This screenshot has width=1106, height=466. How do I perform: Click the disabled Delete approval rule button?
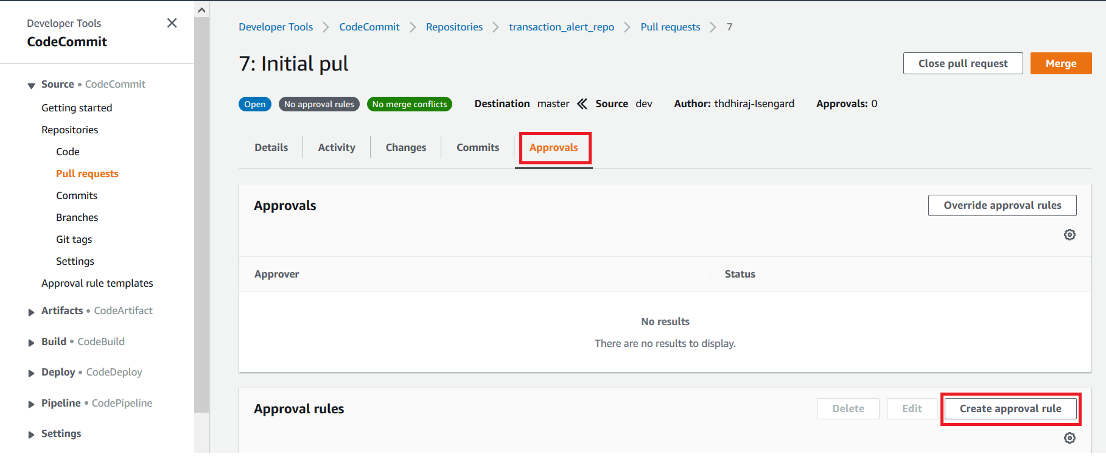[849, 409]
